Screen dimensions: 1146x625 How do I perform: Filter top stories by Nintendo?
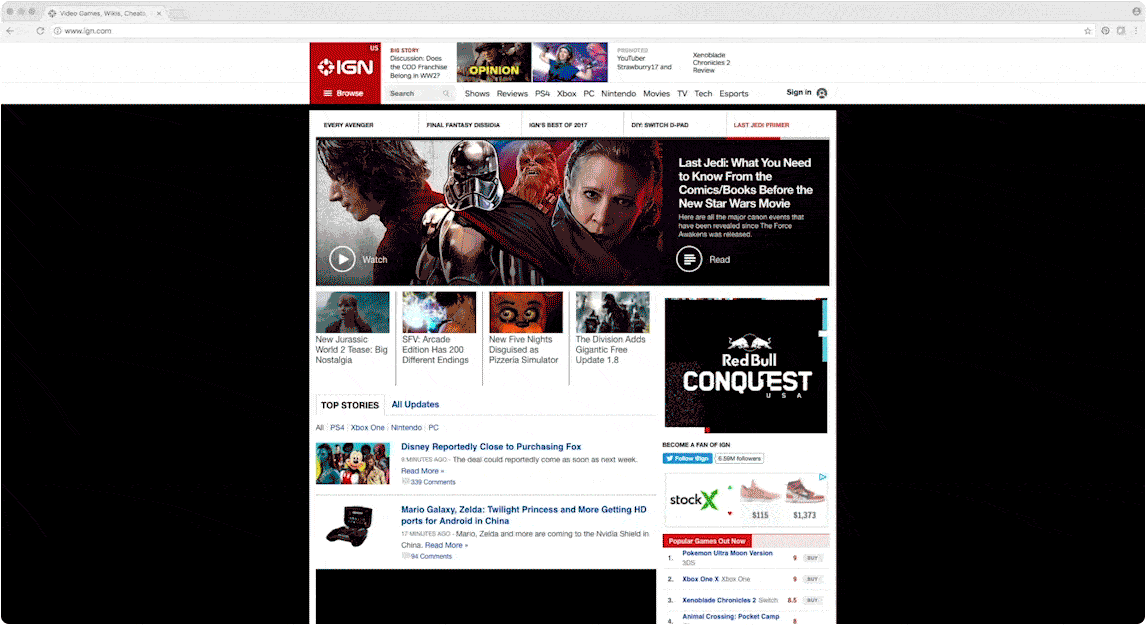point(406,428)
